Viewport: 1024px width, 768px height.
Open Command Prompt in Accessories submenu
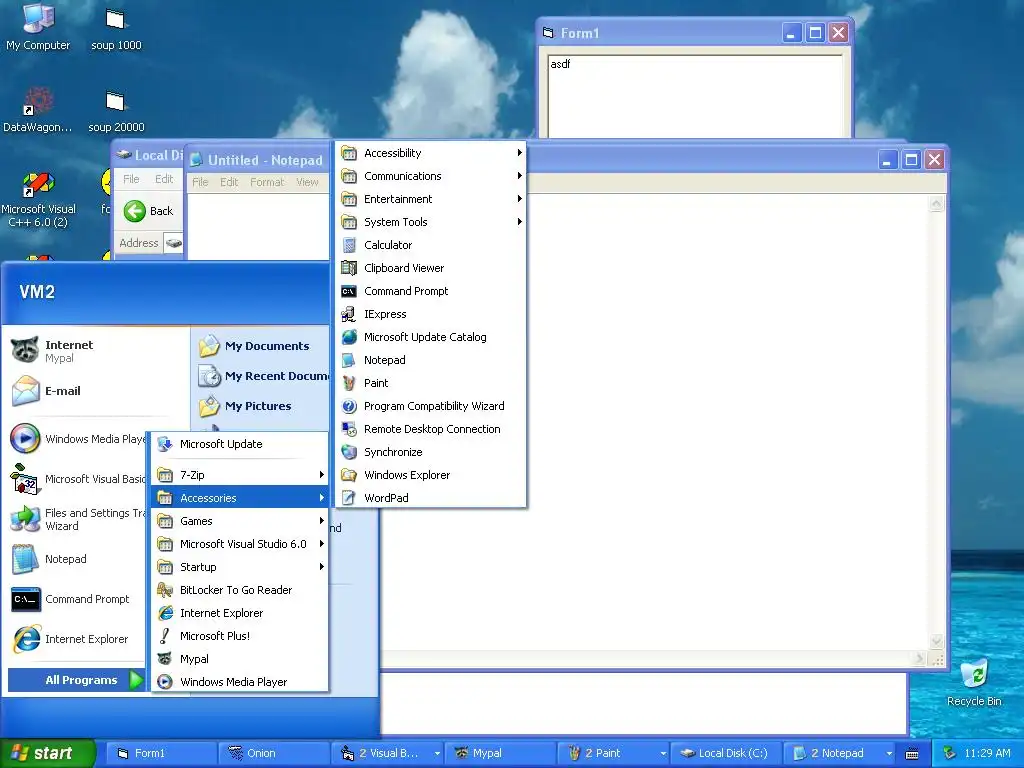point(431,291)
